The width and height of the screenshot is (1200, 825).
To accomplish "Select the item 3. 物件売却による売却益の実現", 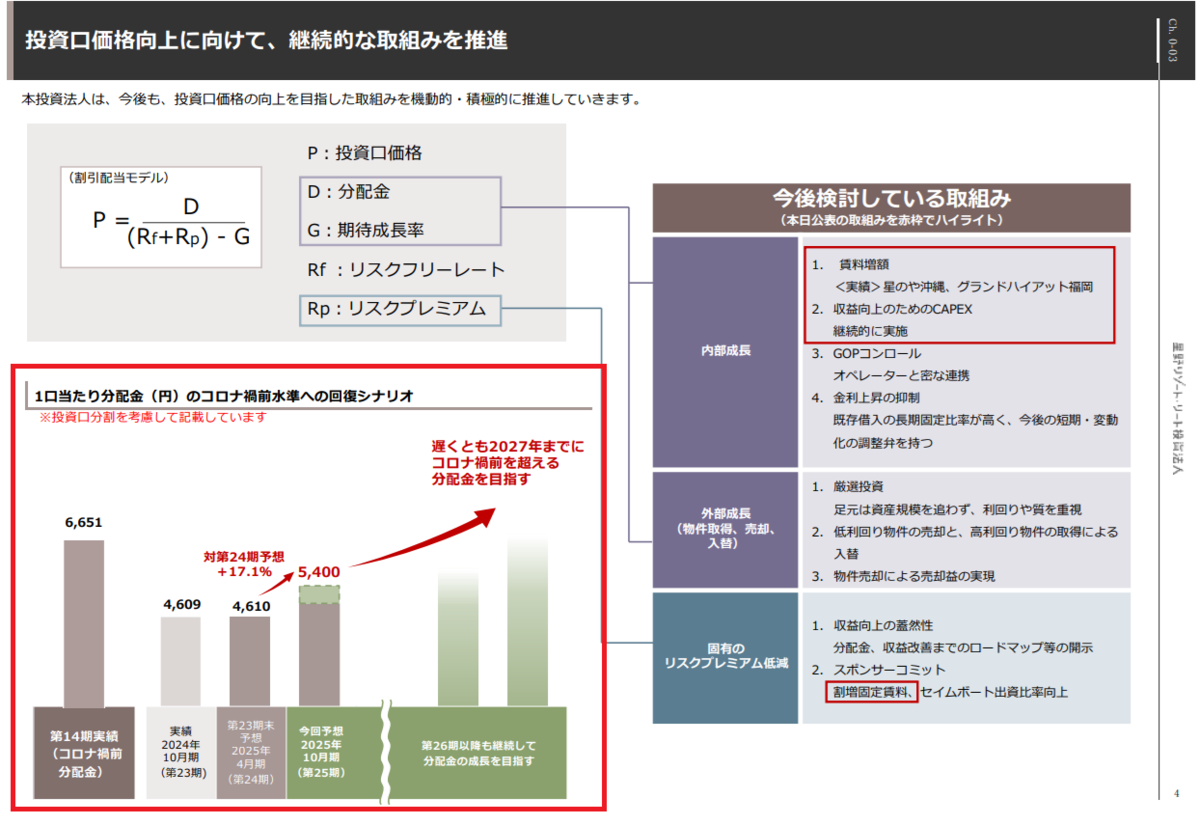I will [x=903, y=576].
